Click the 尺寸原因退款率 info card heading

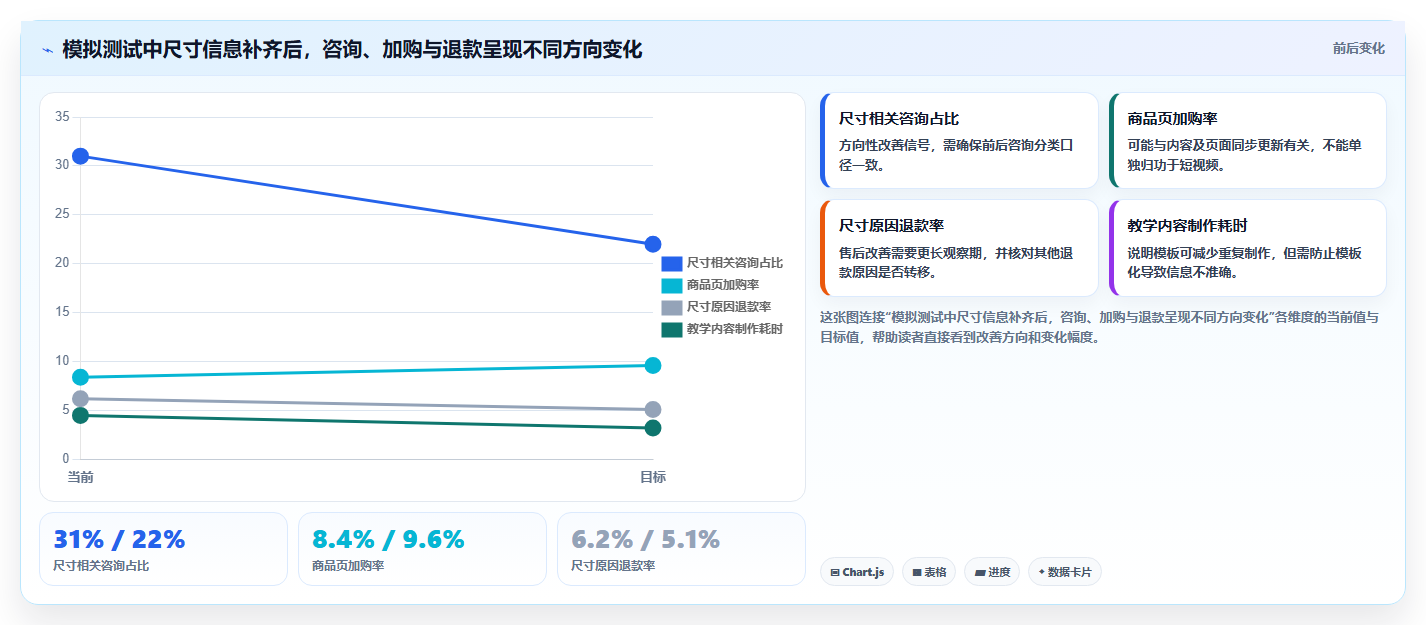point(892,226)
